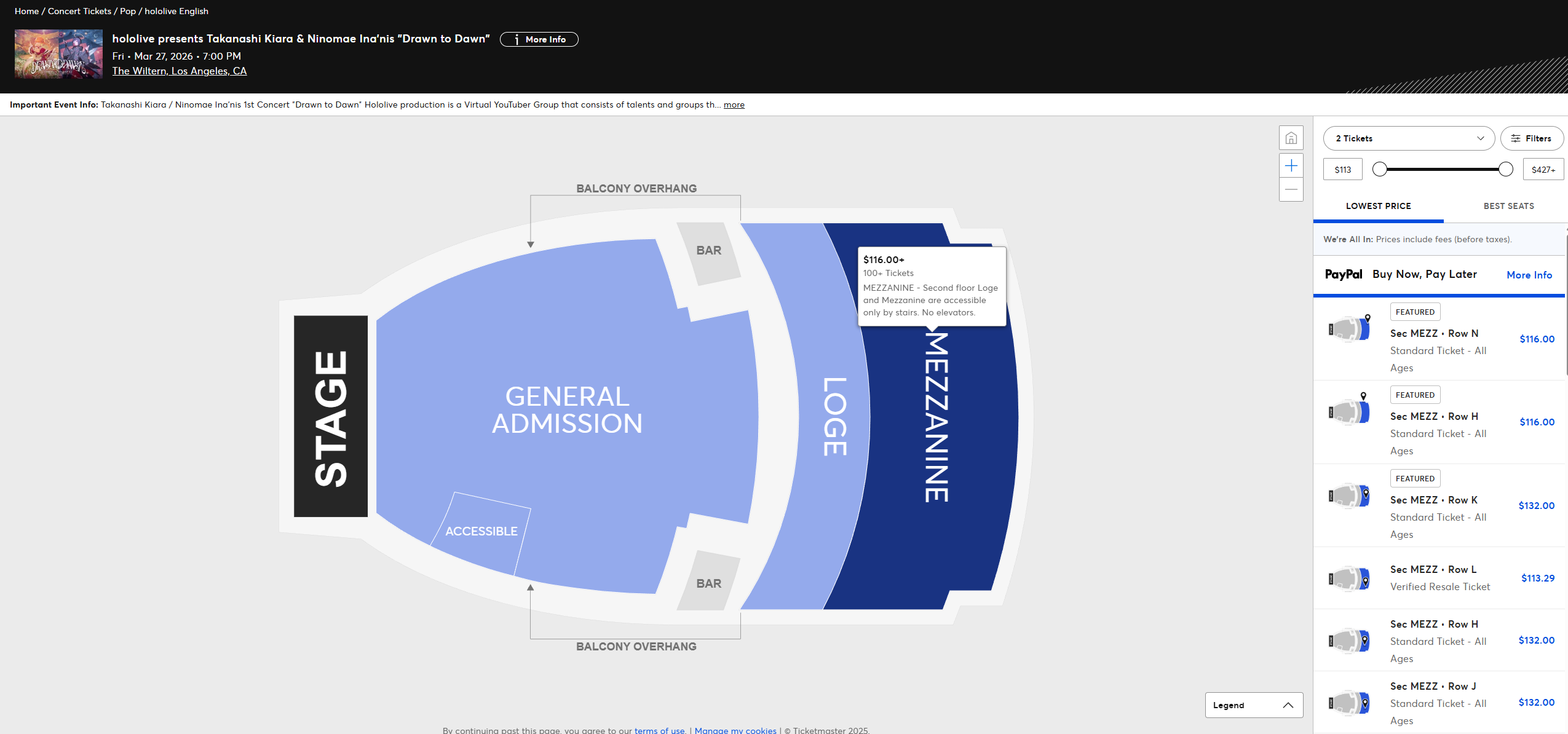The image size is (1568, 734).
Task: Expand Important Event Info with more link
Action: tap(734, 105)
